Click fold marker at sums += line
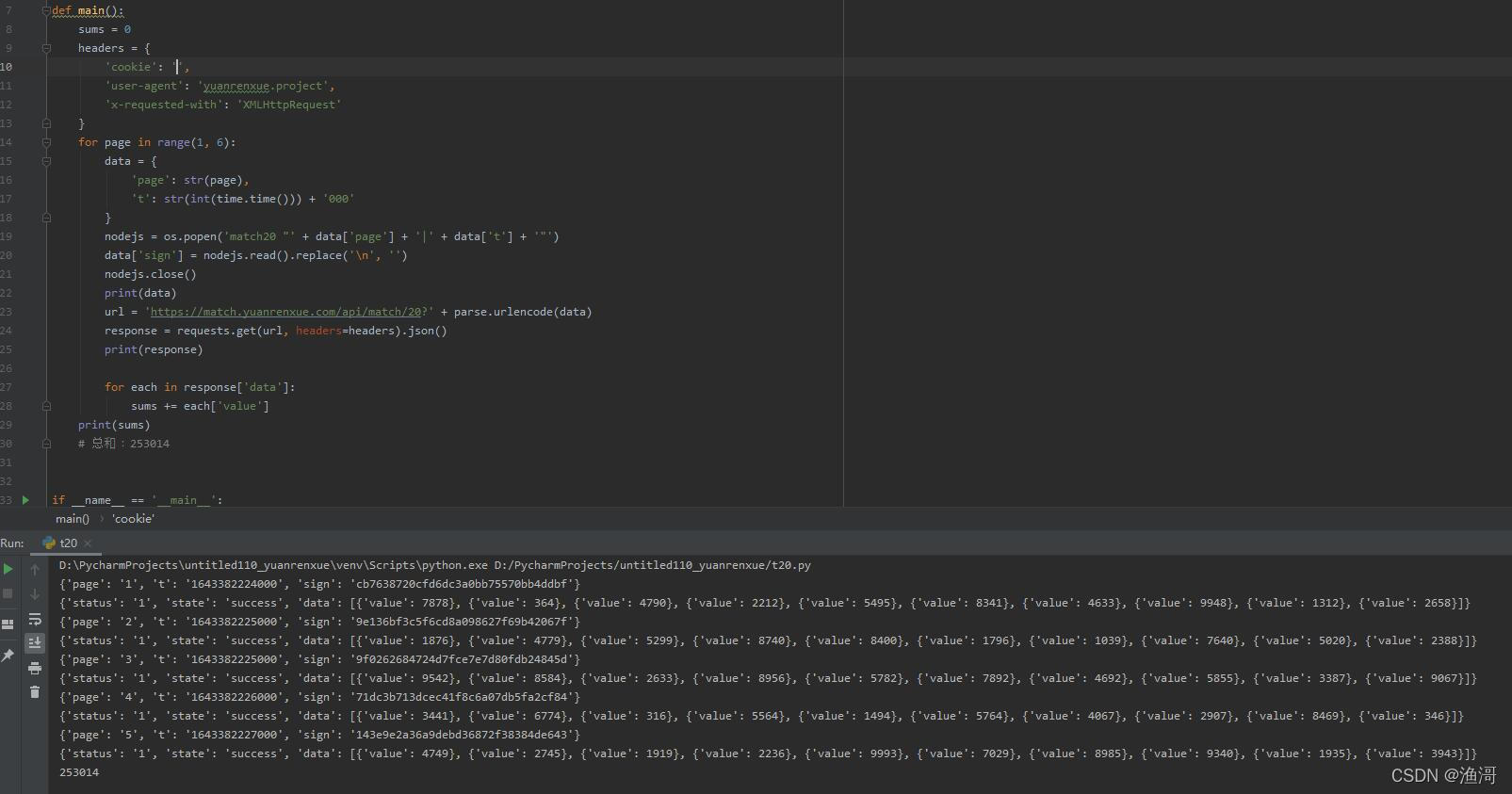The width and height of the screenshot is (1512, 794). pos(46,406)
